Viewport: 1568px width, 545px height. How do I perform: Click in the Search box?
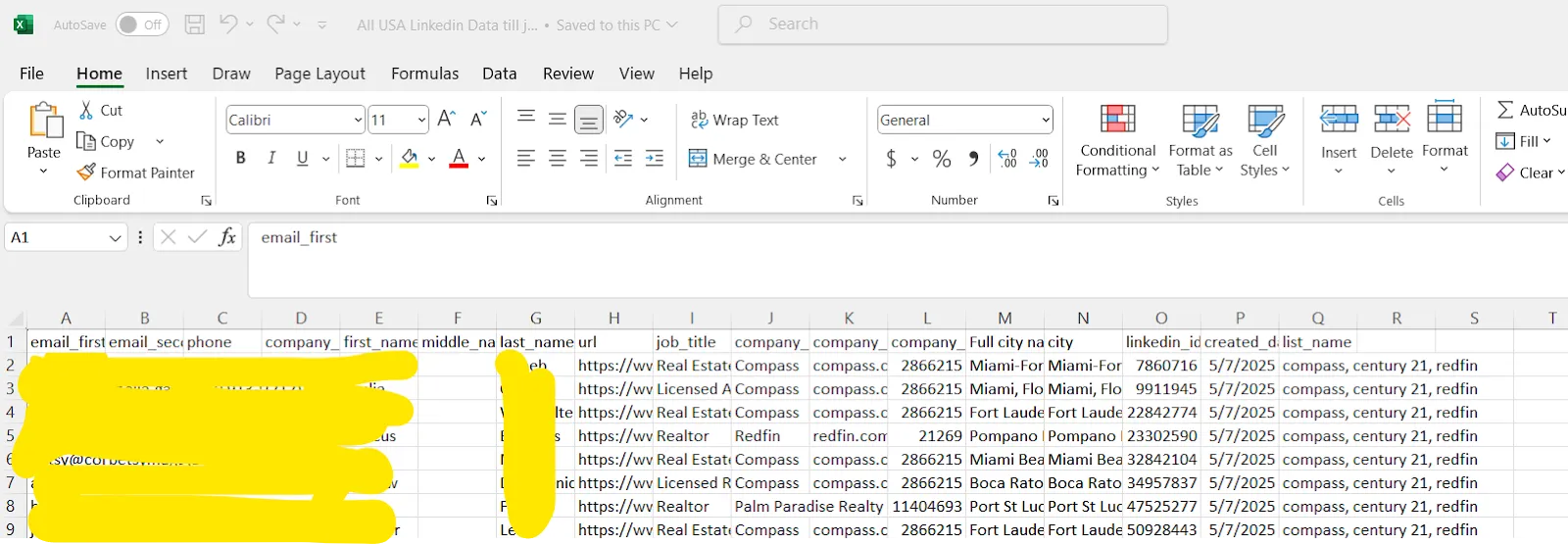pyautogui.click(x=943, y=25)
